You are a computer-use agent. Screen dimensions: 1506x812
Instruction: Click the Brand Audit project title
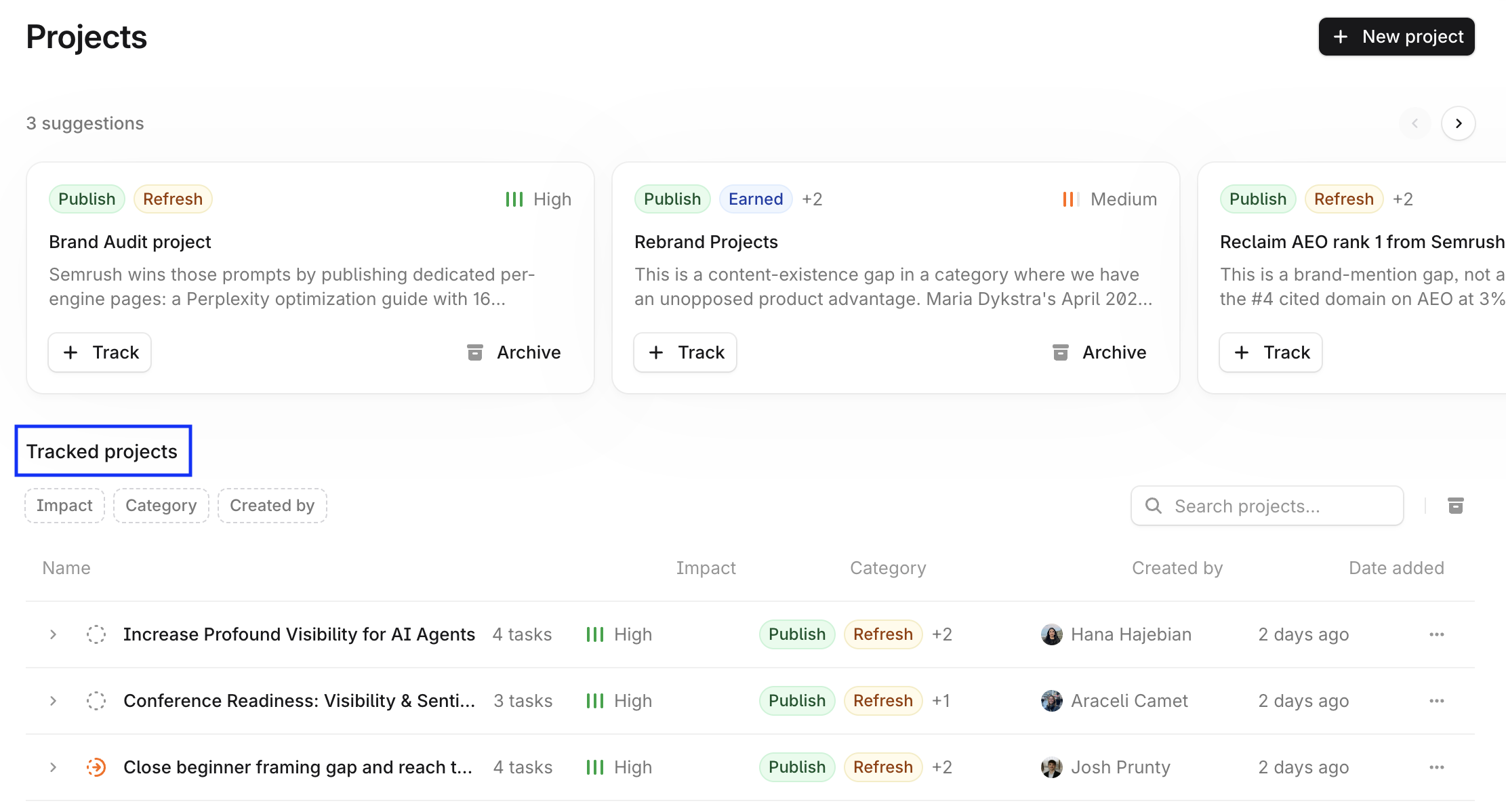tap(130, 242)
